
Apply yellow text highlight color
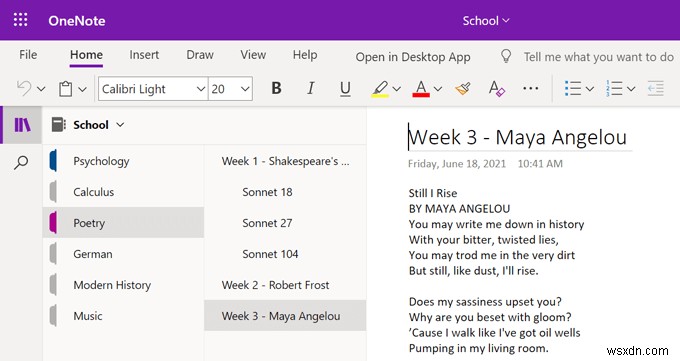(x=380, y=89)
